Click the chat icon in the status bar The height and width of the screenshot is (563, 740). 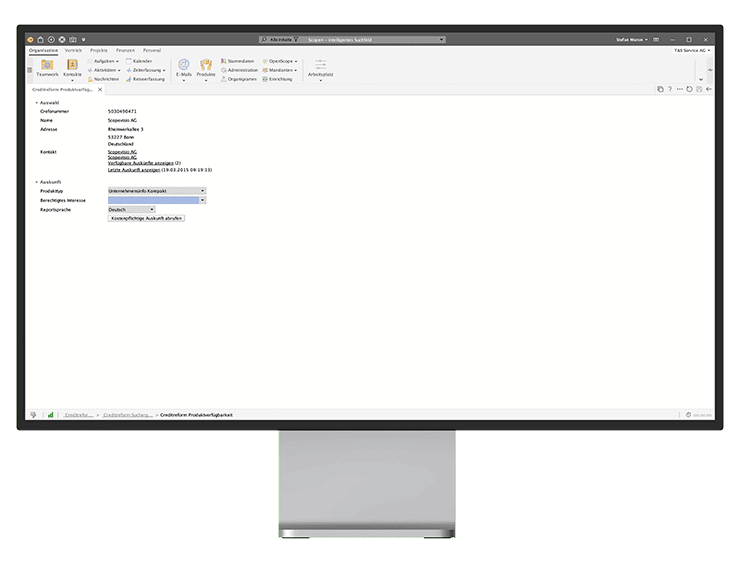33,415
